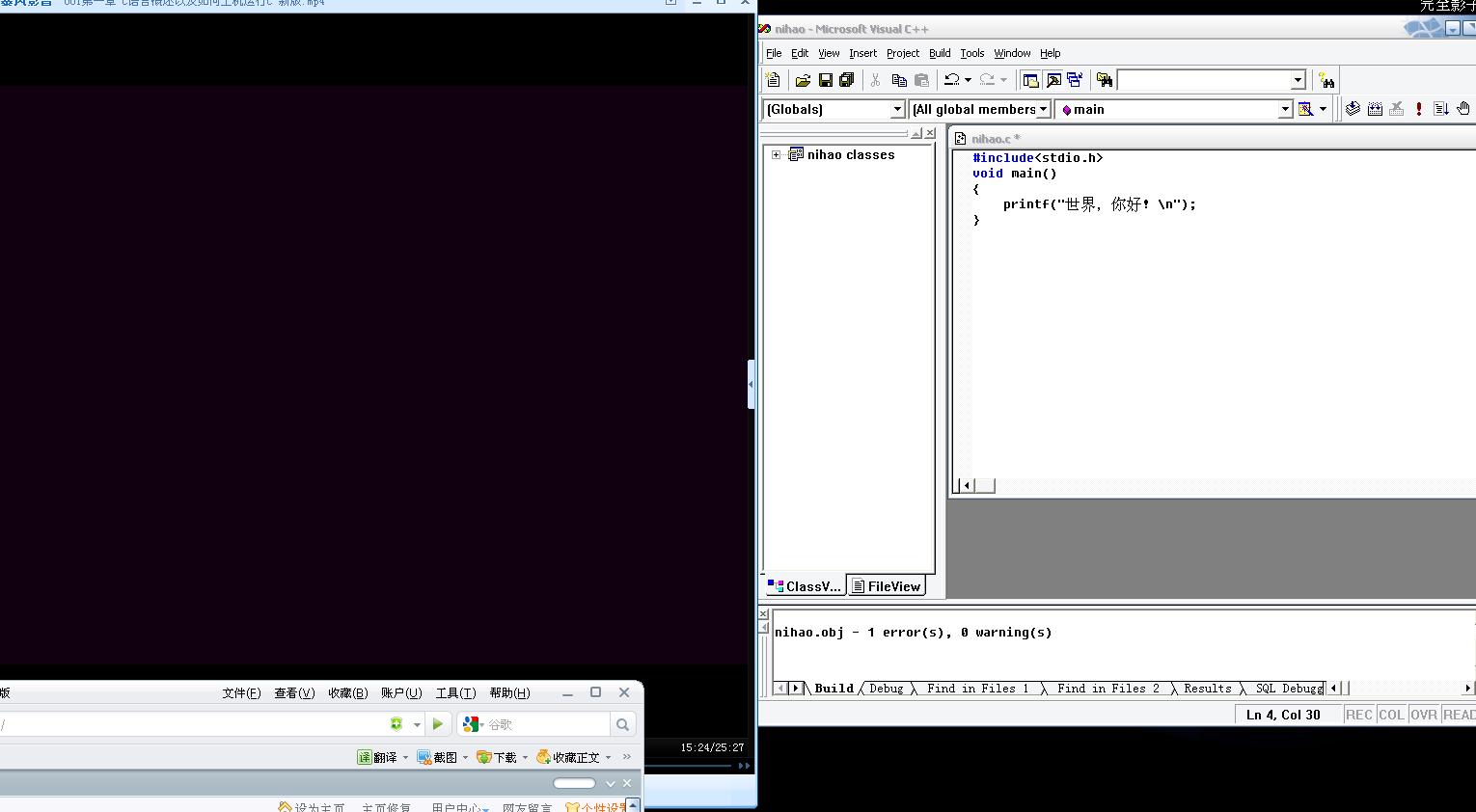Viewport: 1476px width, 812px height.
Task: Click the 收藏正文 button in the browser
Action: (568, 758)
